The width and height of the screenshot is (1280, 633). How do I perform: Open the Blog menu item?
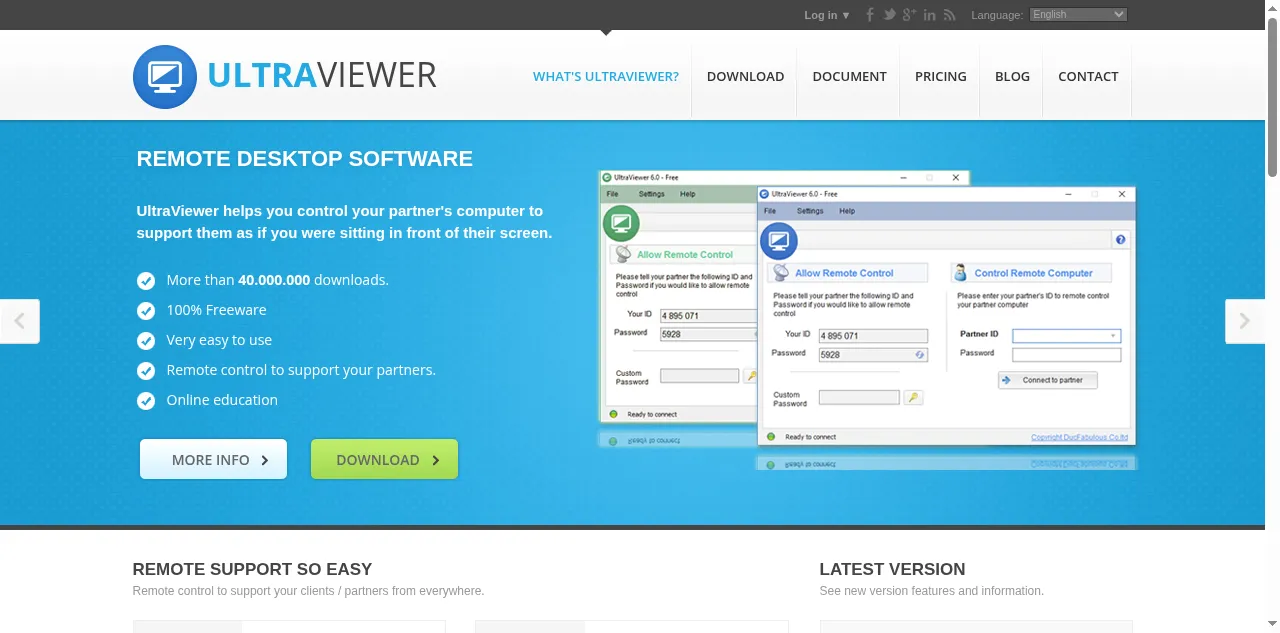coord(1012,76)
